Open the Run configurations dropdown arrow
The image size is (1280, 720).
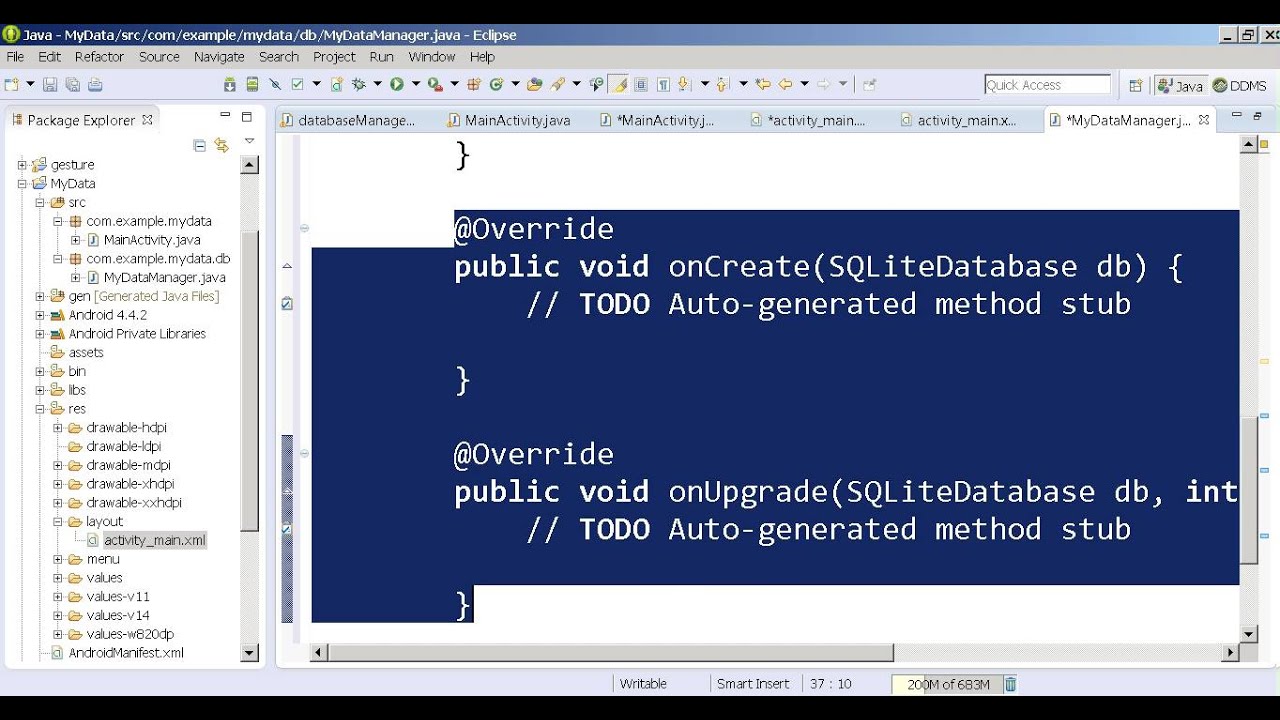[x=416, y=85]
